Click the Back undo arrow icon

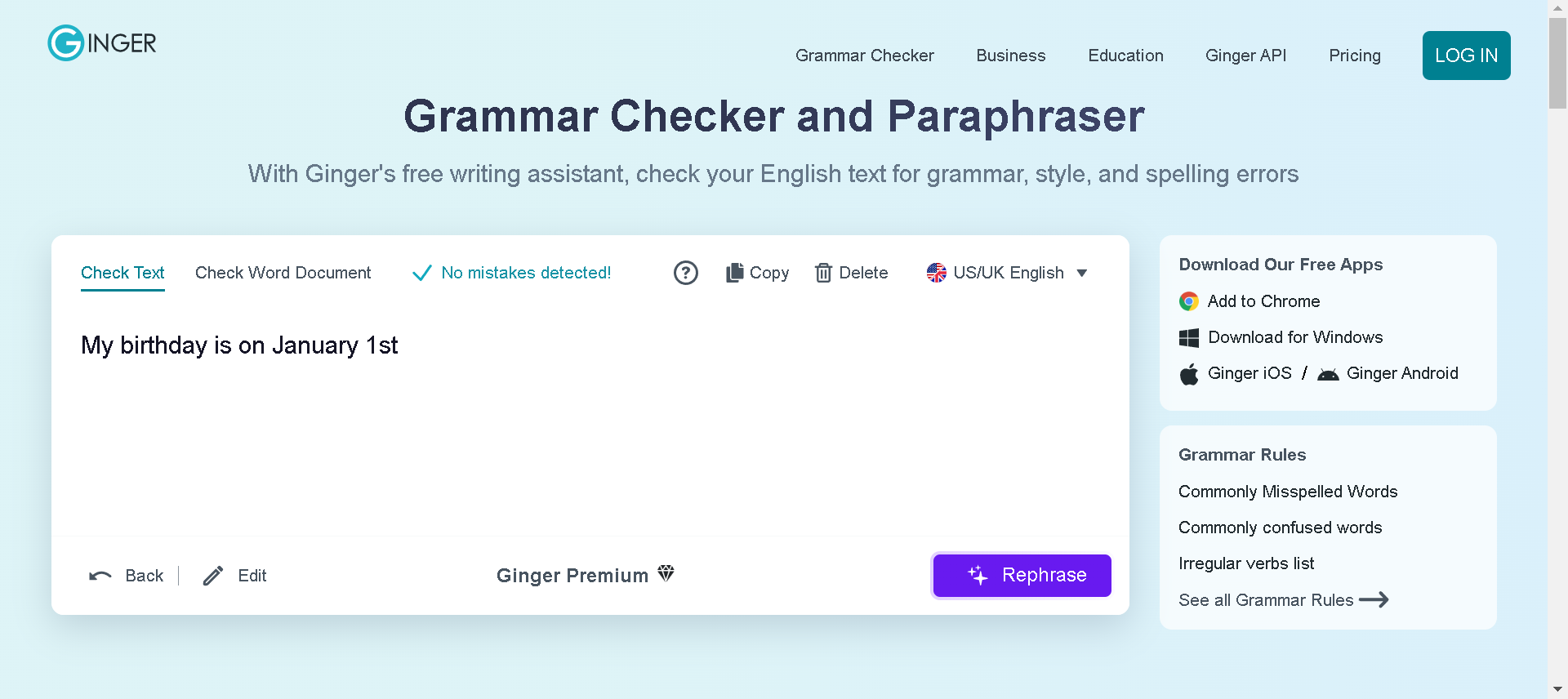point(100,576)
